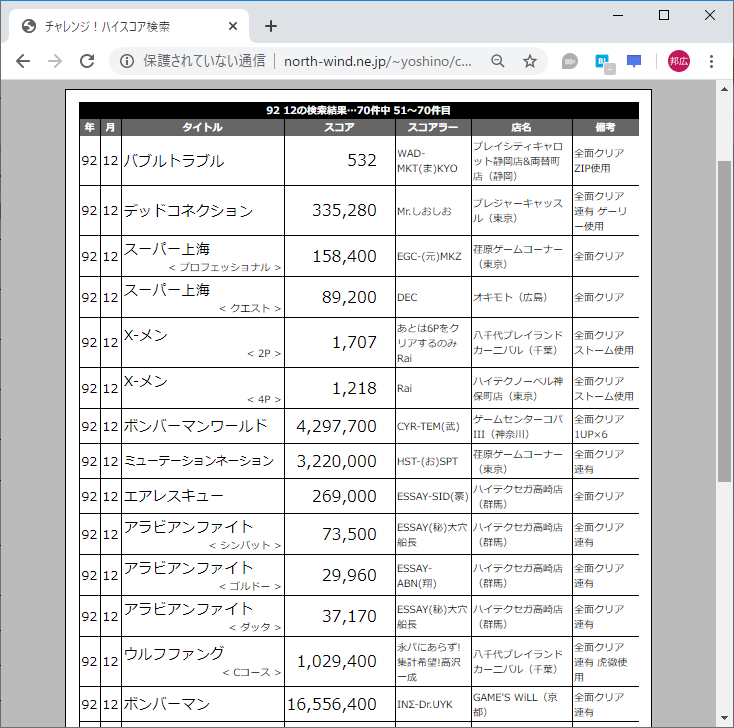Open the 邦広 profile avatar
This screenshot has width=734, height=728.
pos(678,61)
